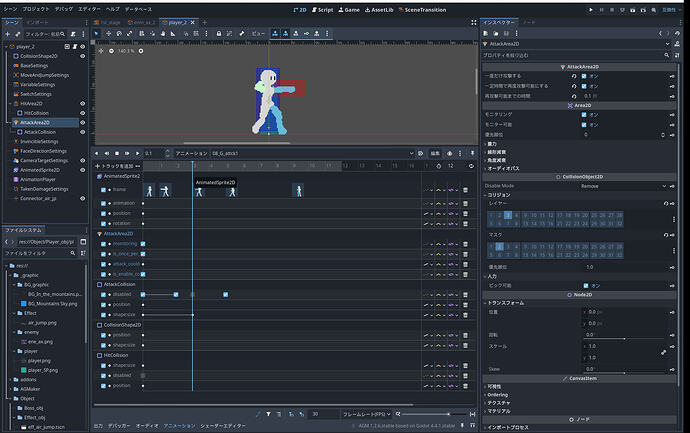Open Disable Mode 'Remove' dropdown
The image size is (690, 433).
tap(624, 186)
